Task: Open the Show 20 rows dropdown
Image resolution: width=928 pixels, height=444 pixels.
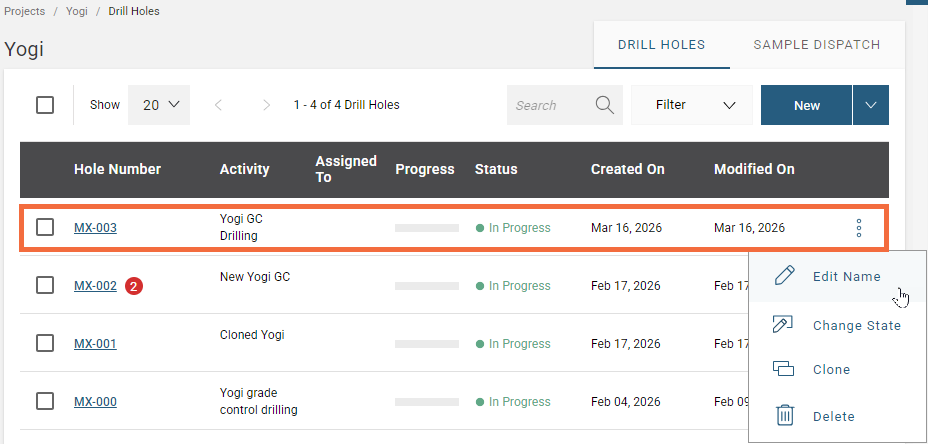Action: coord(159,105)
